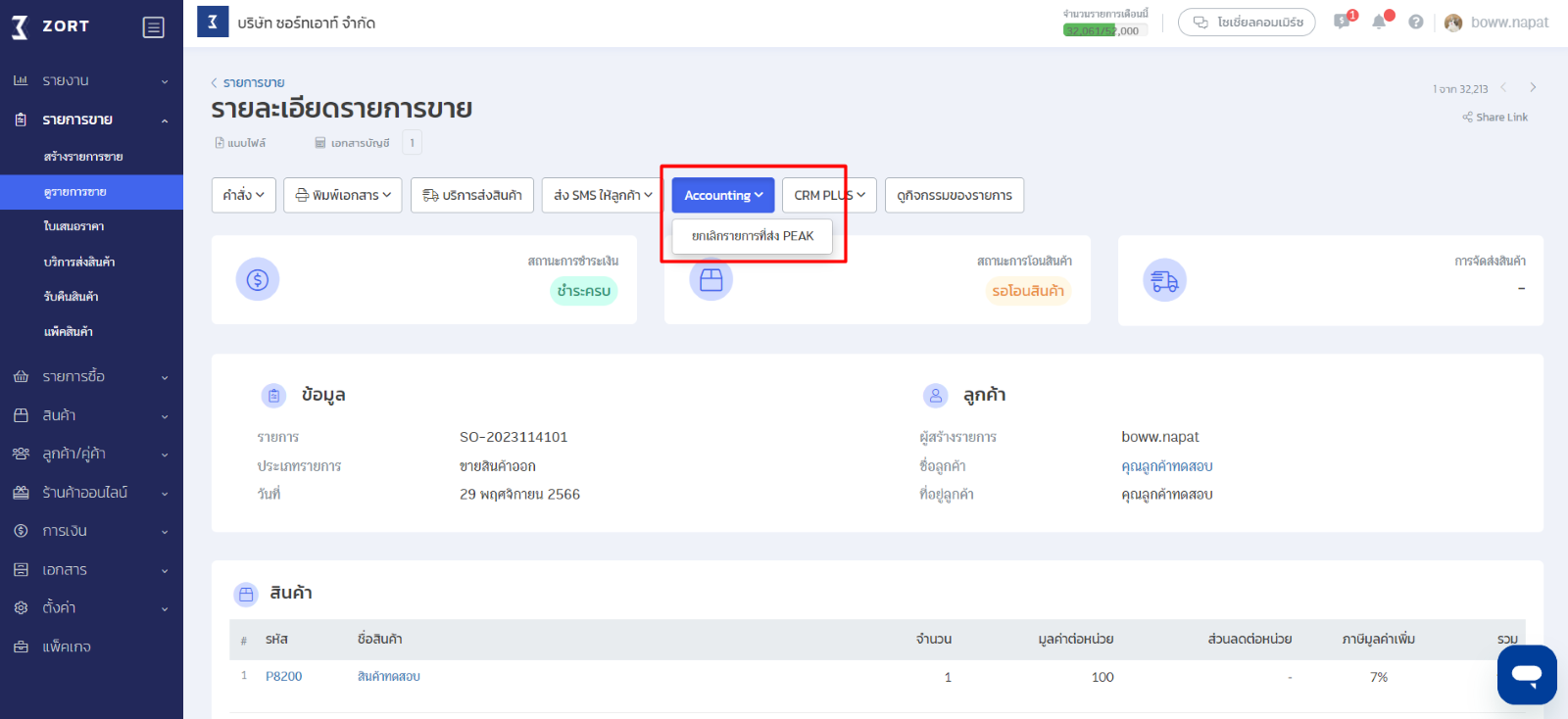The height and width of the screenshot is (719, 1568).
Task: Open the chat messages icon in header
Action: 1342,22
